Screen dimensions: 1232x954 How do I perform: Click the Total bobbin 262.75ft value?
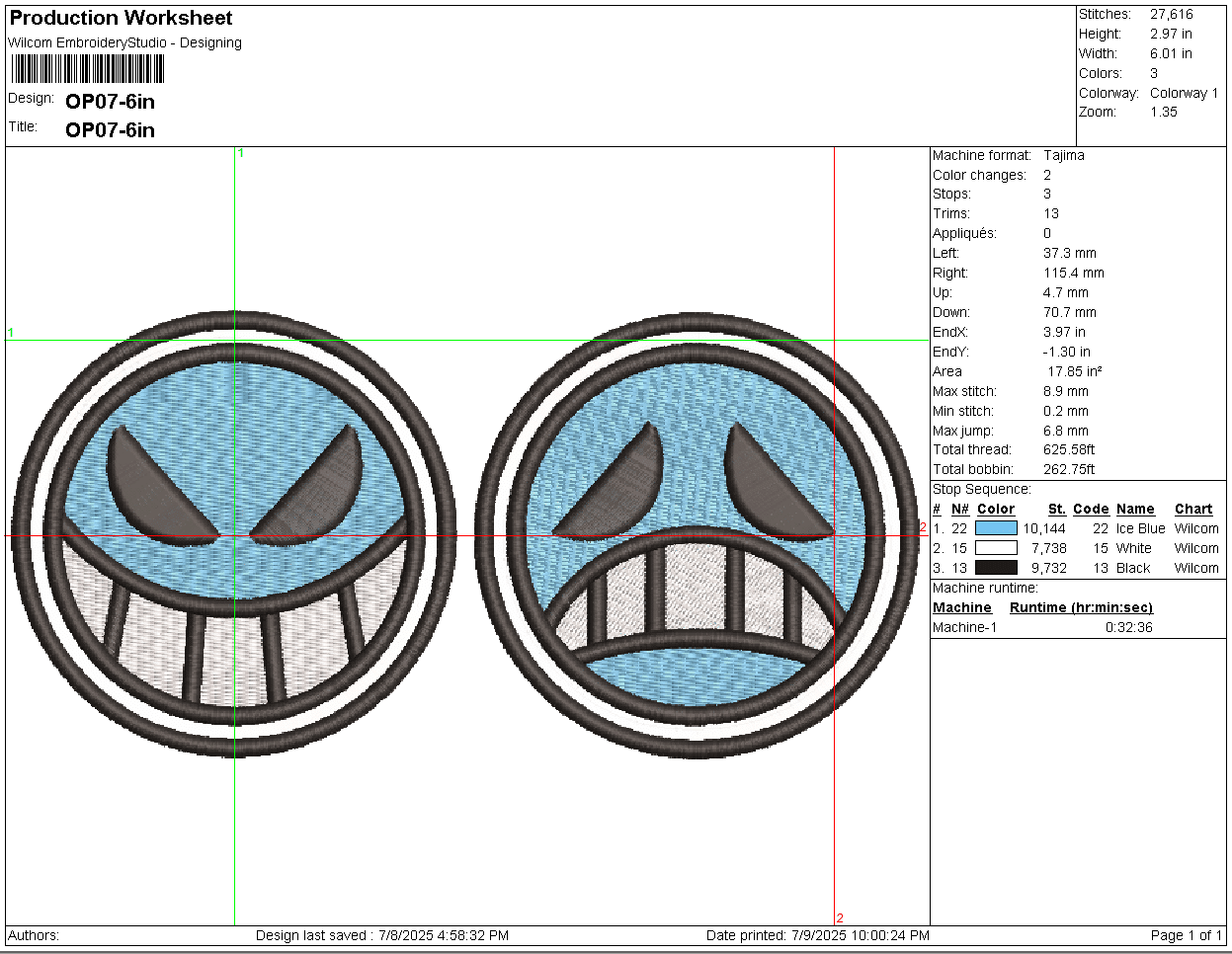1069,469
